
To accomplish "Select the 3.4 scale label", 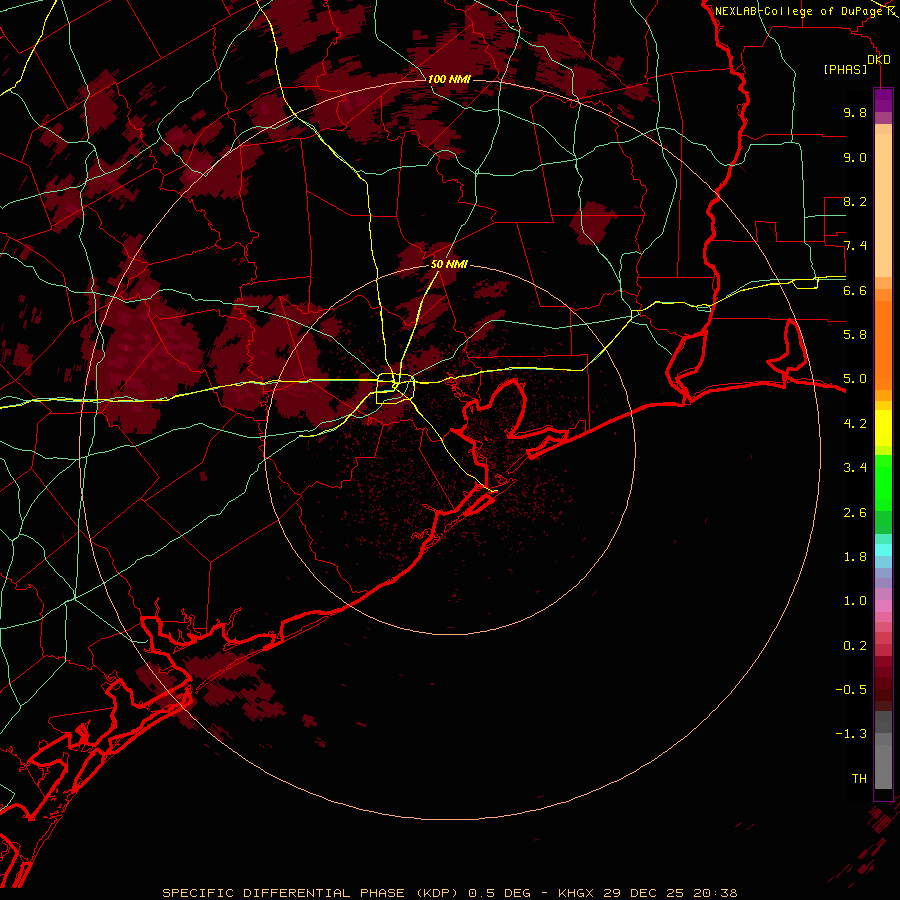I will 855,467.
